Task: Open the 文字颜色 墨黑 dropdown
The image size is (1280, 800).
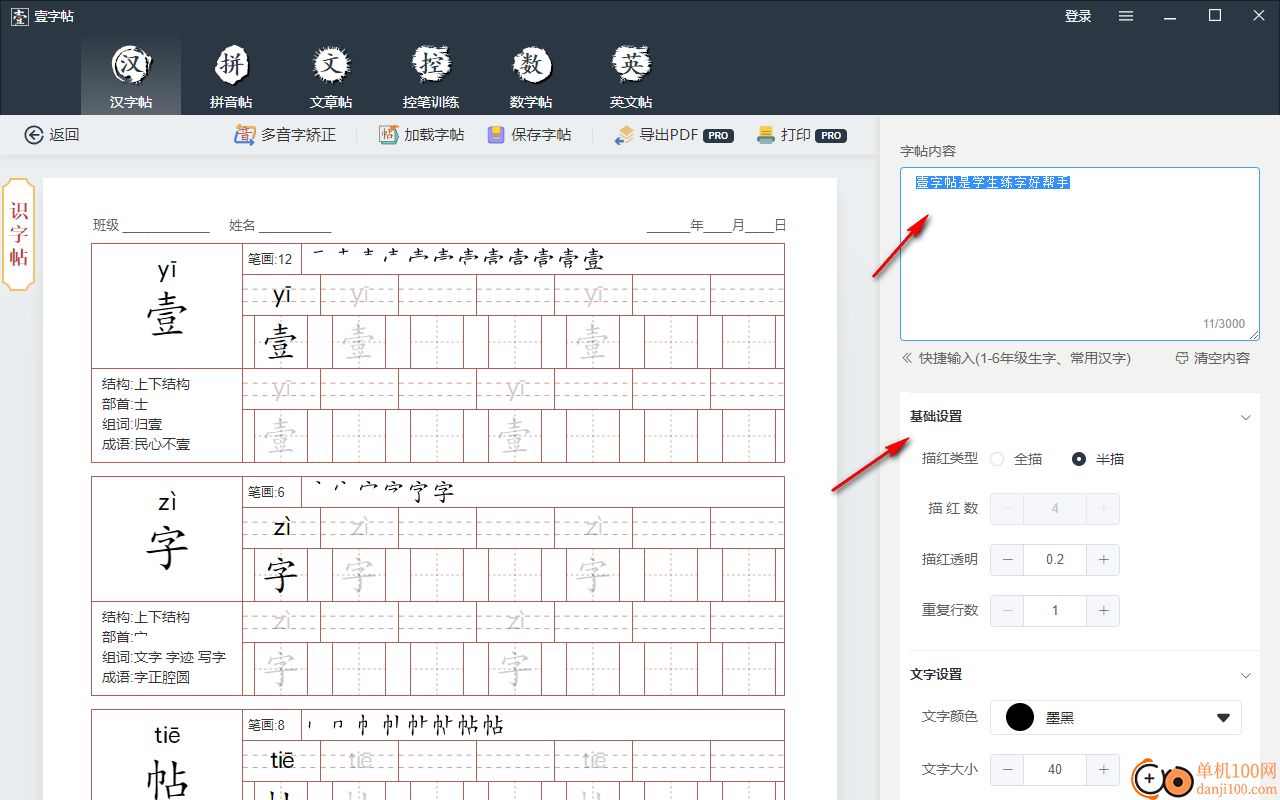Action: [x=1116, y=717]
